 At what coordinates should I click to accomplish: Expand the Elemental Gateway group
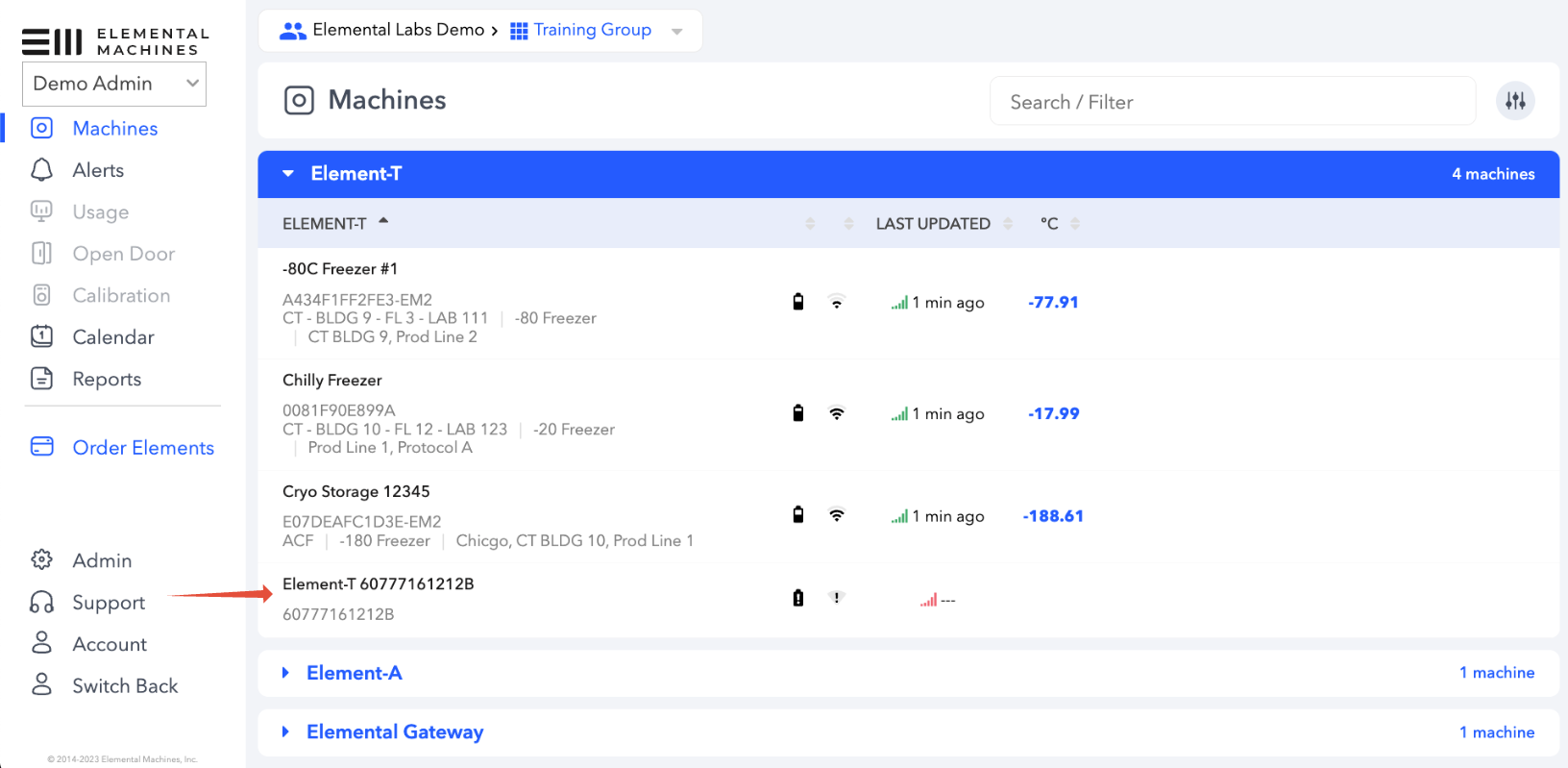point(285,731)
